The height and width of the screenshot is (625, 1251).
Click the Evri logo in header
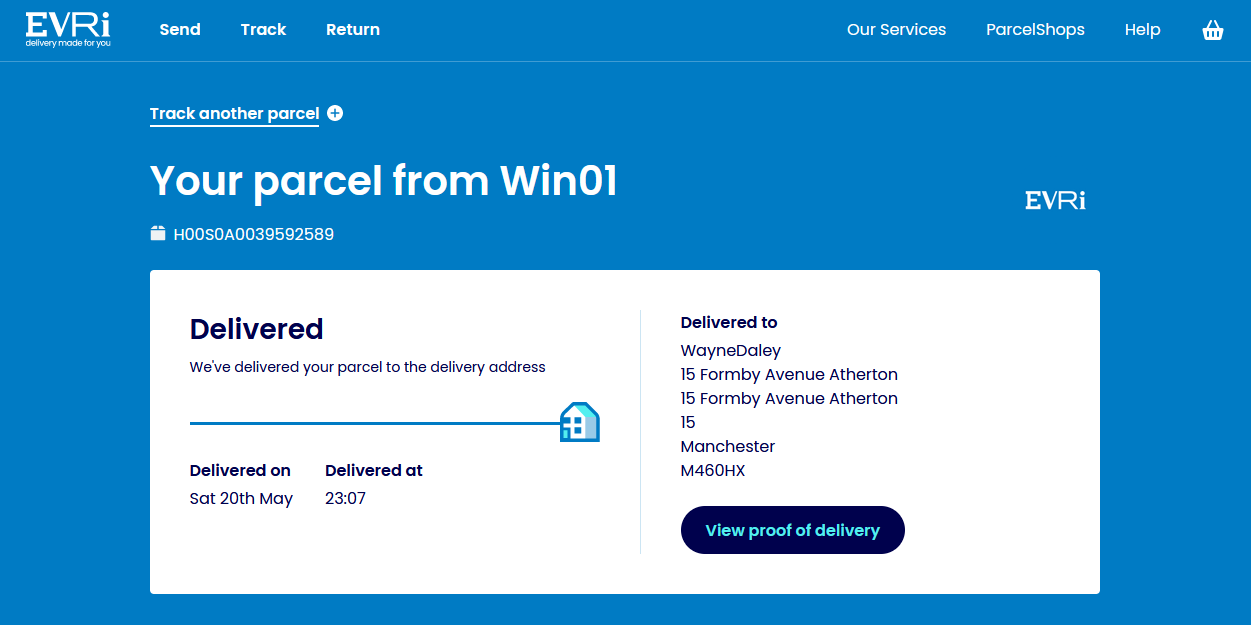pos(68,30)
